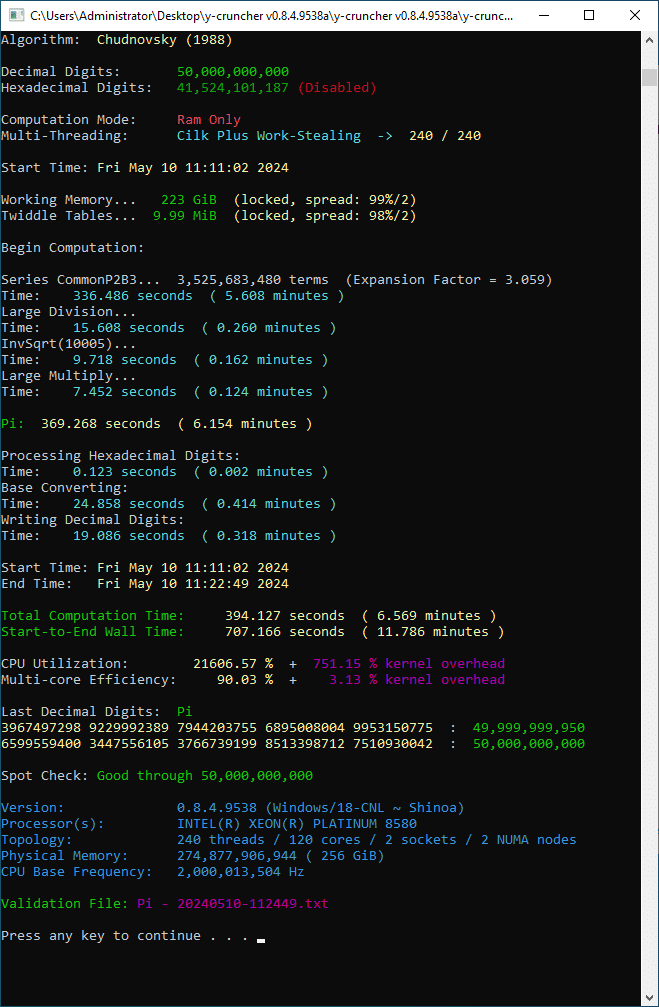Click the '394.127 seconds' total value
The width and height of the screenshot is (659, 1007).
[285, 616]
